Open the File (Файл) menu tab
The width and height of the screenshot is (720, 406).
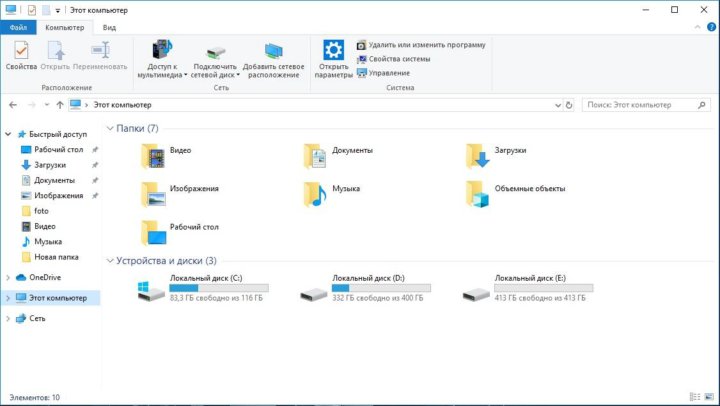tap(19, 28)
